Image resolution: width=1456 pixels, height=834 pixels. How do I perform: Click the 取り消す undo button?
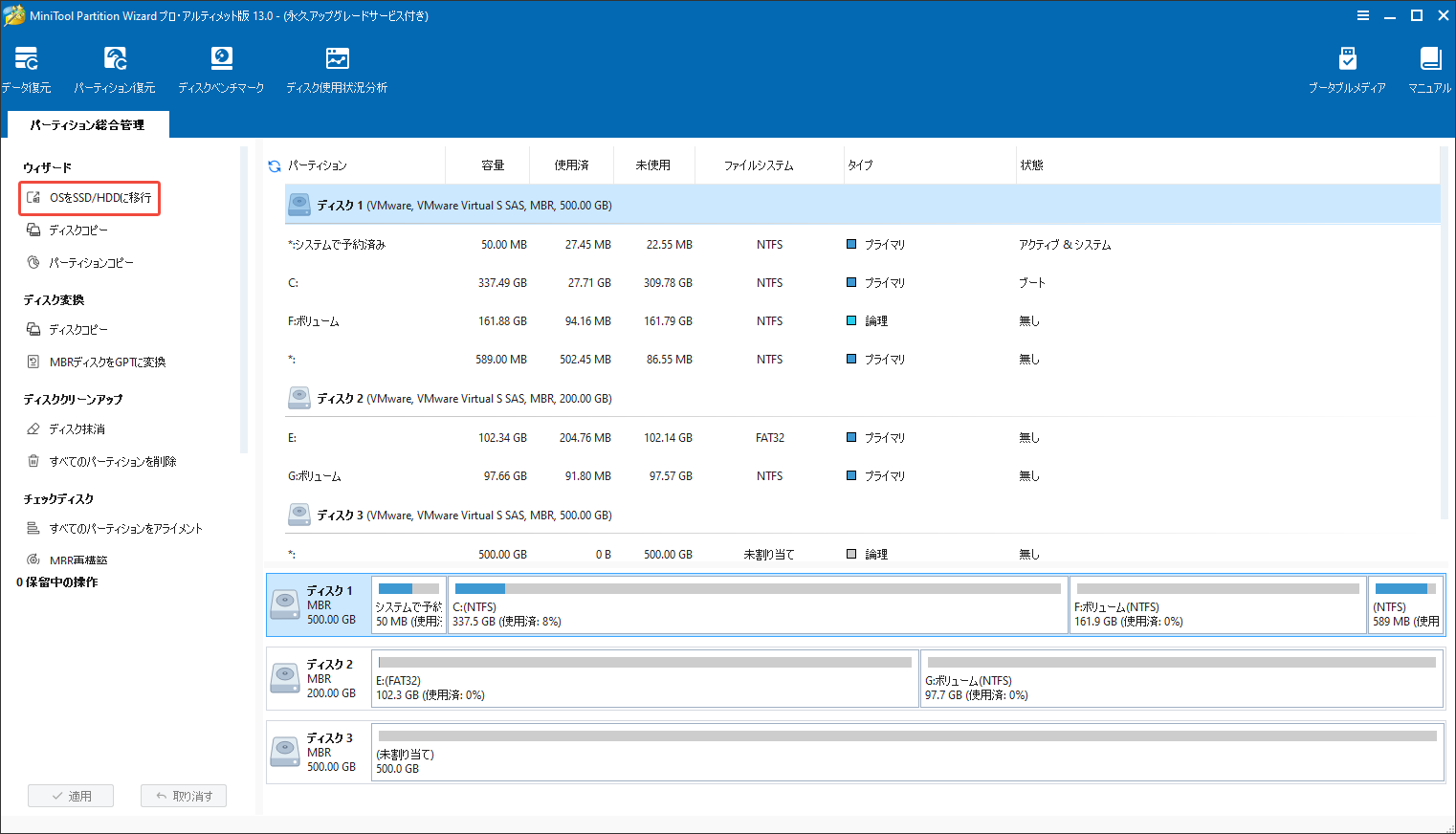click(x=183, y=795)
